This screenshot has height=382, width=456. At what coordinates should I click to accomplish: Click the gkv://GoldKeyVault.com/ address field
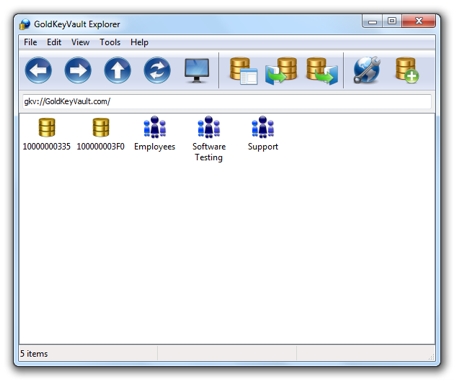[x=227, y=101]
